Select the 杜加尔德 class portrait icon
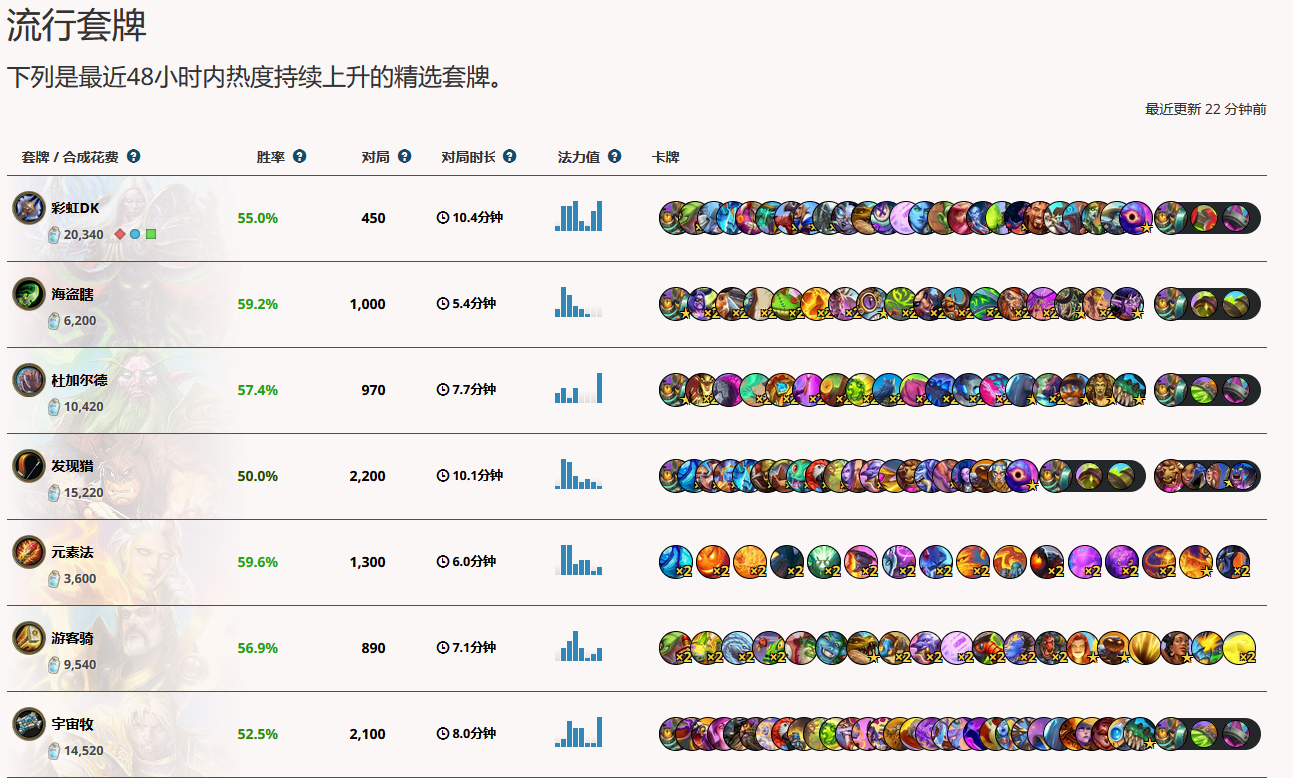This screenshot has width=1293, height=778. pos(29,380)
